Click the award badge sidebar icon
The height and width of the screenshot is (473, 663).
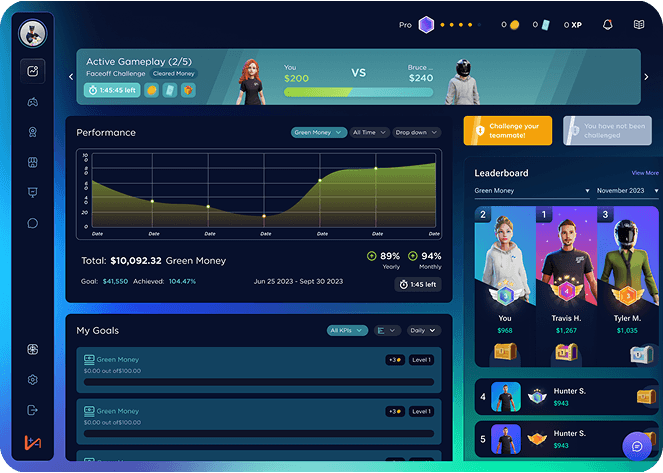tap(33, 132)
